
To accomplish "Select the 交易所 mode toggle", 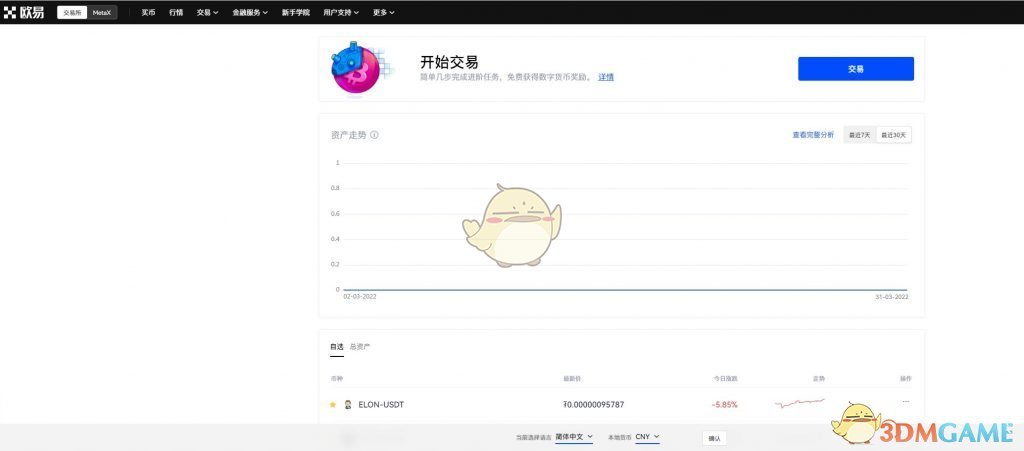I will click(x=72, y=12).
